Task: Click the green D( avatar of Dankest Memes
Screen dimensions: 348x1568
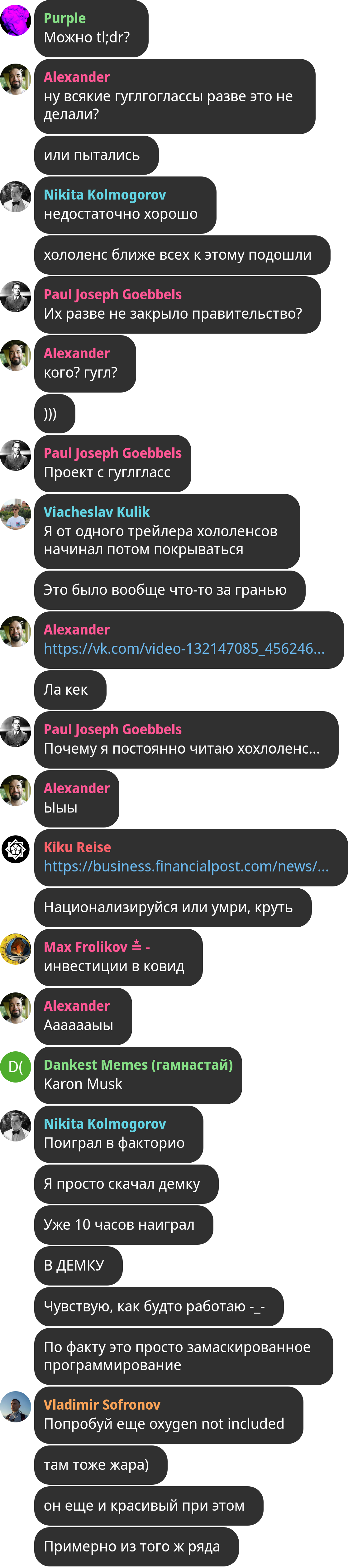Action: point(16,1067)
